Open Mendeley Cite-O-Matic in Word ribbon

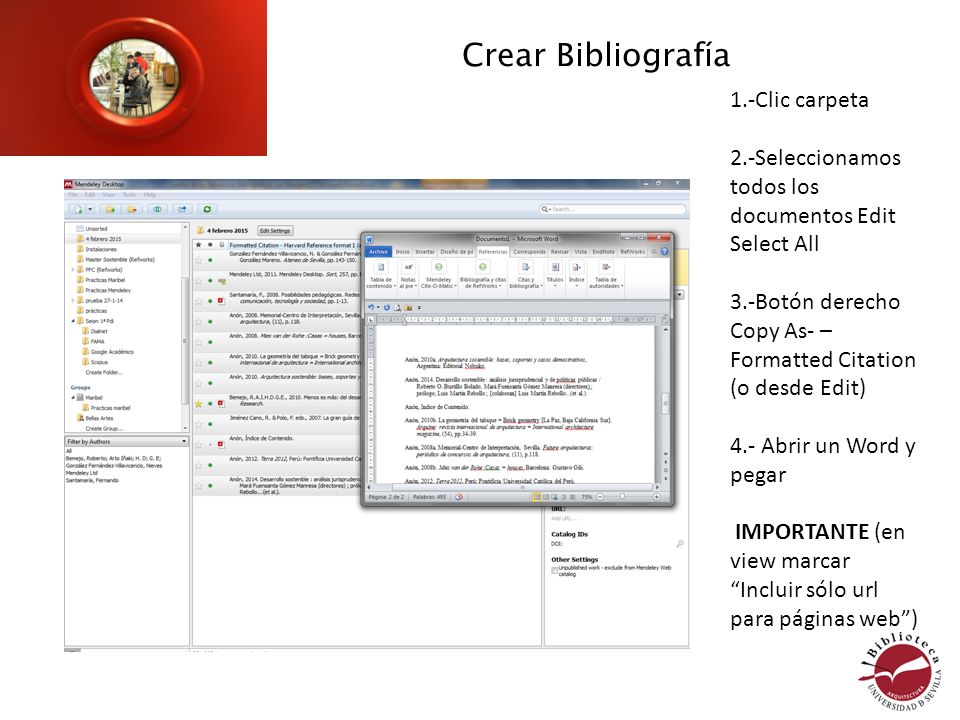[438, 276]
